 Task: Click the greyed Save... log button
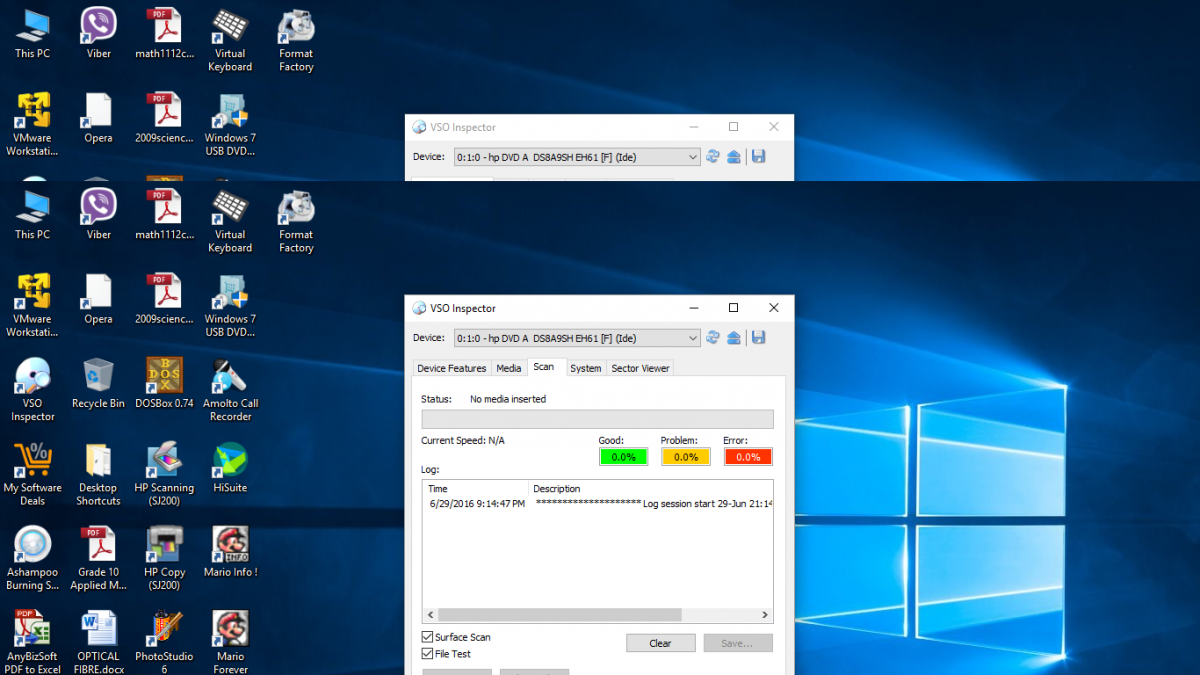click(738, 643)
